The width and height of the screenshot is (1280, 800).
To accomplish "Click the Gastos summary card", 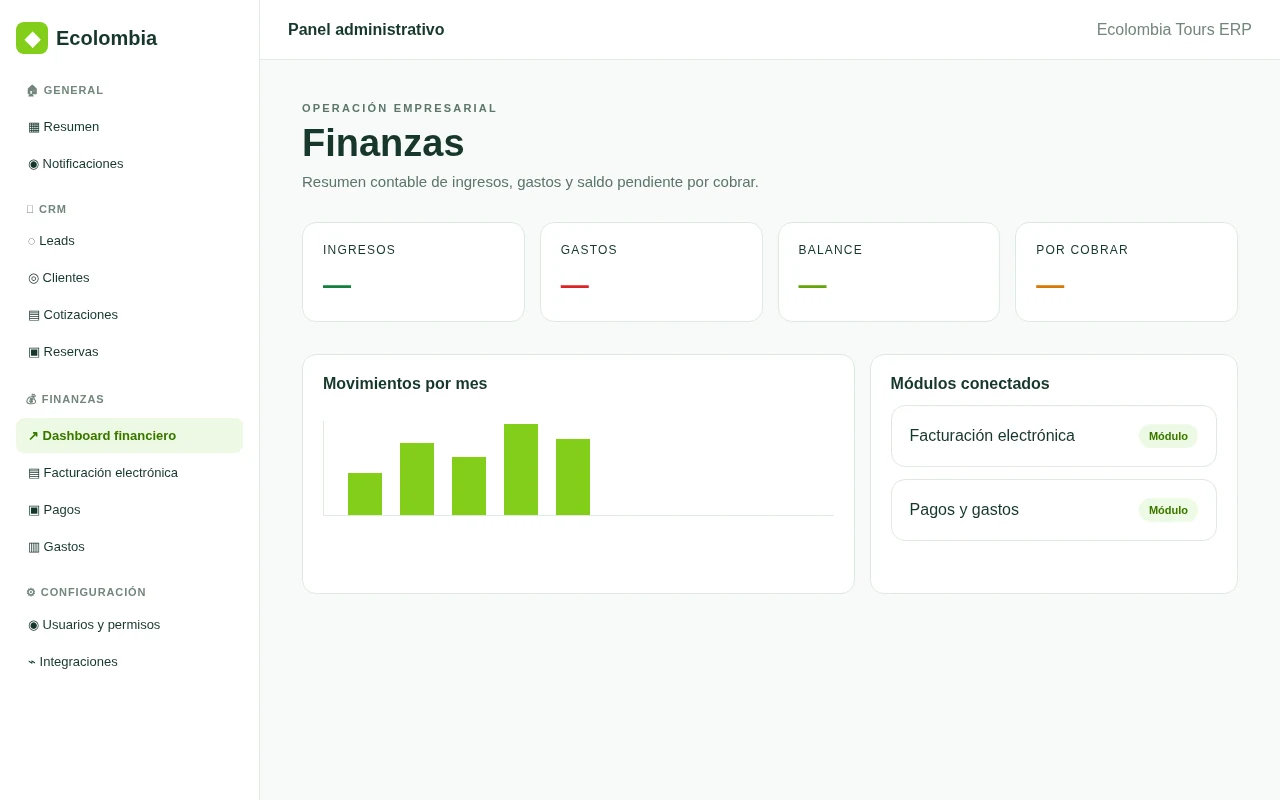I will (x=651, y=272).
